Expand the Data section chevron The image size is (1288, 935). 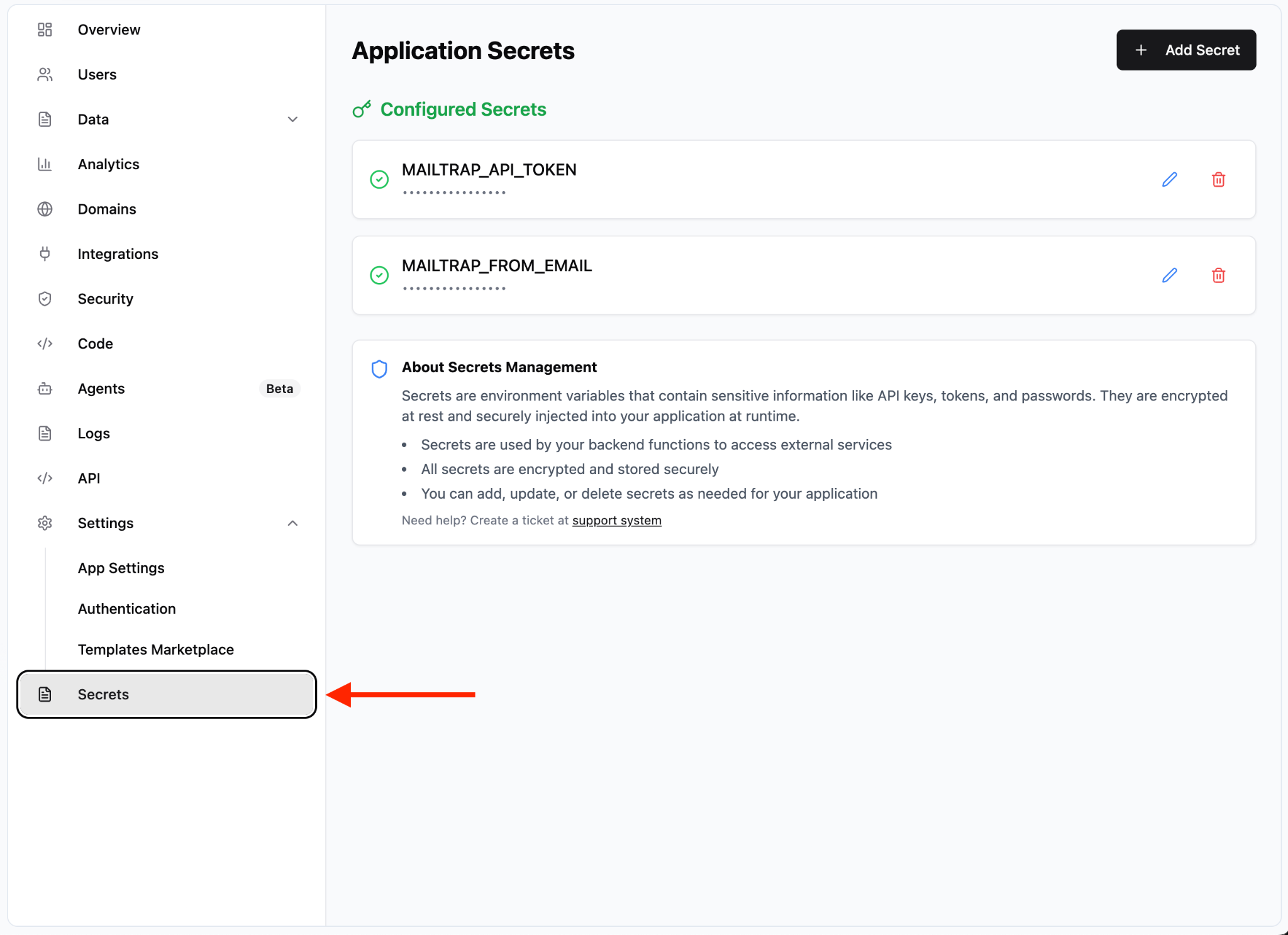click(292, 119)
